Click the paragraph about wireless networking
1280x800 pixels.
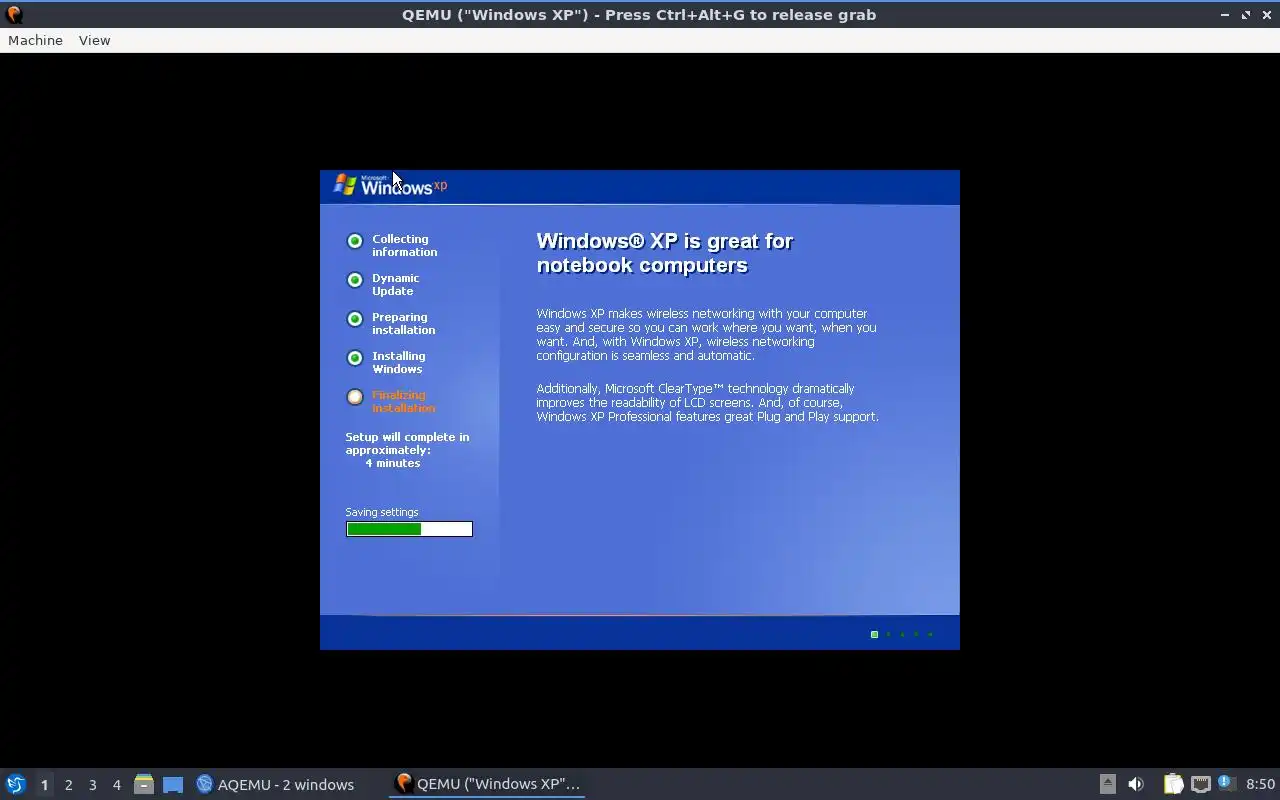tap(706, 334)
